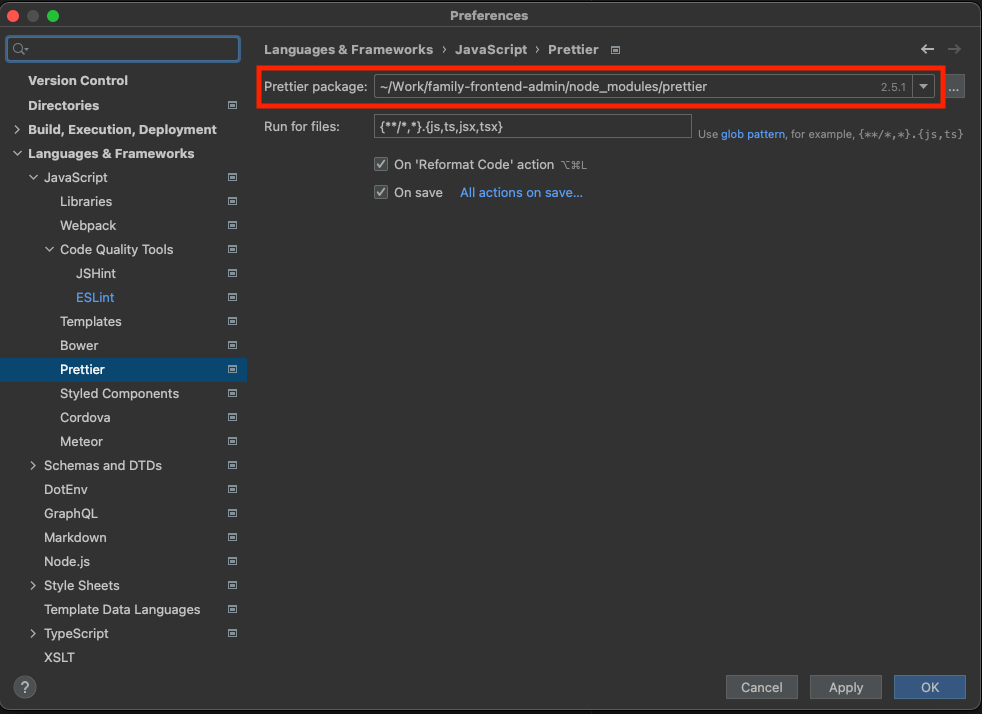Open the Webpack settings page

88,225
